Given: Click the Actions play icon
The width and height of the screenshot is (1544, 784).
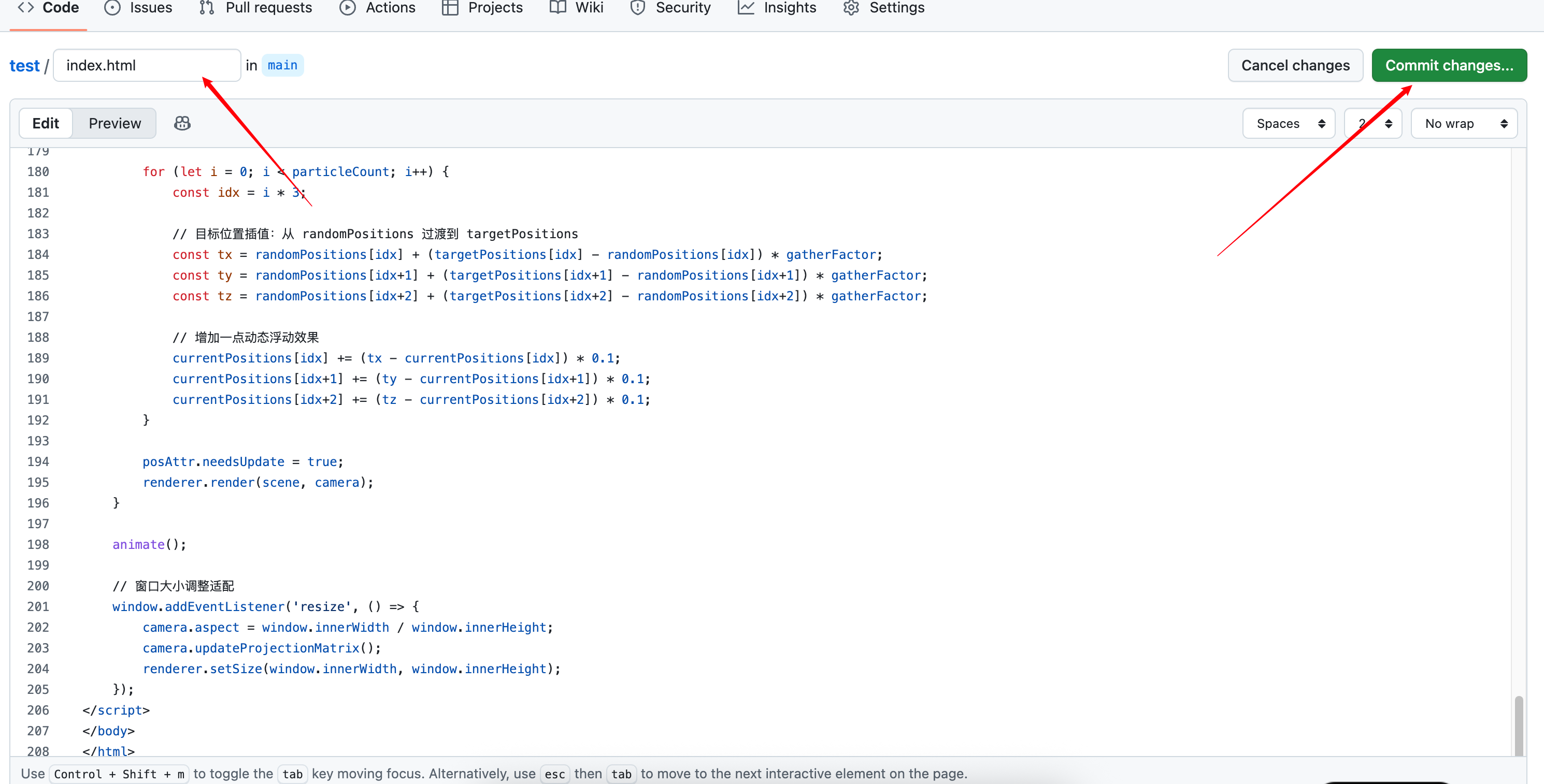Looking at the screenshot, I should coord(347,7).
